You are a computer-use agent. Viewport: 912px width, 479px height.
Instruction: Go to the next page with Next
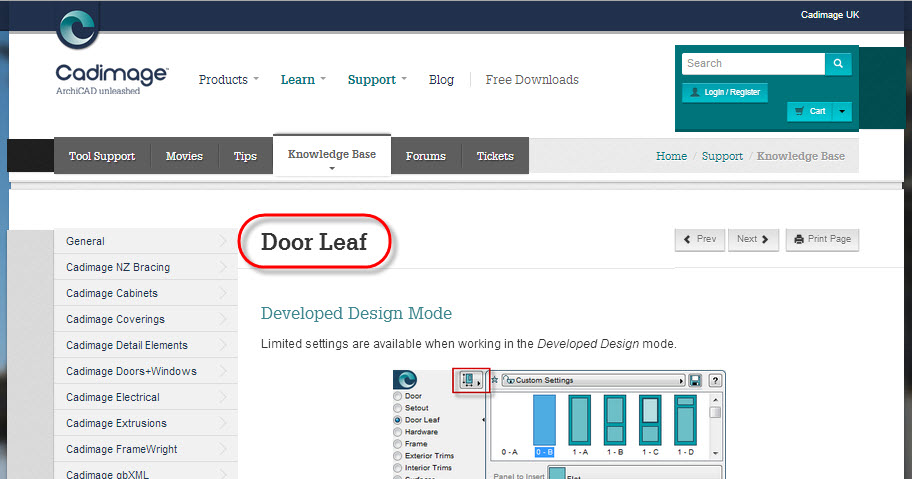coord(753,240)
